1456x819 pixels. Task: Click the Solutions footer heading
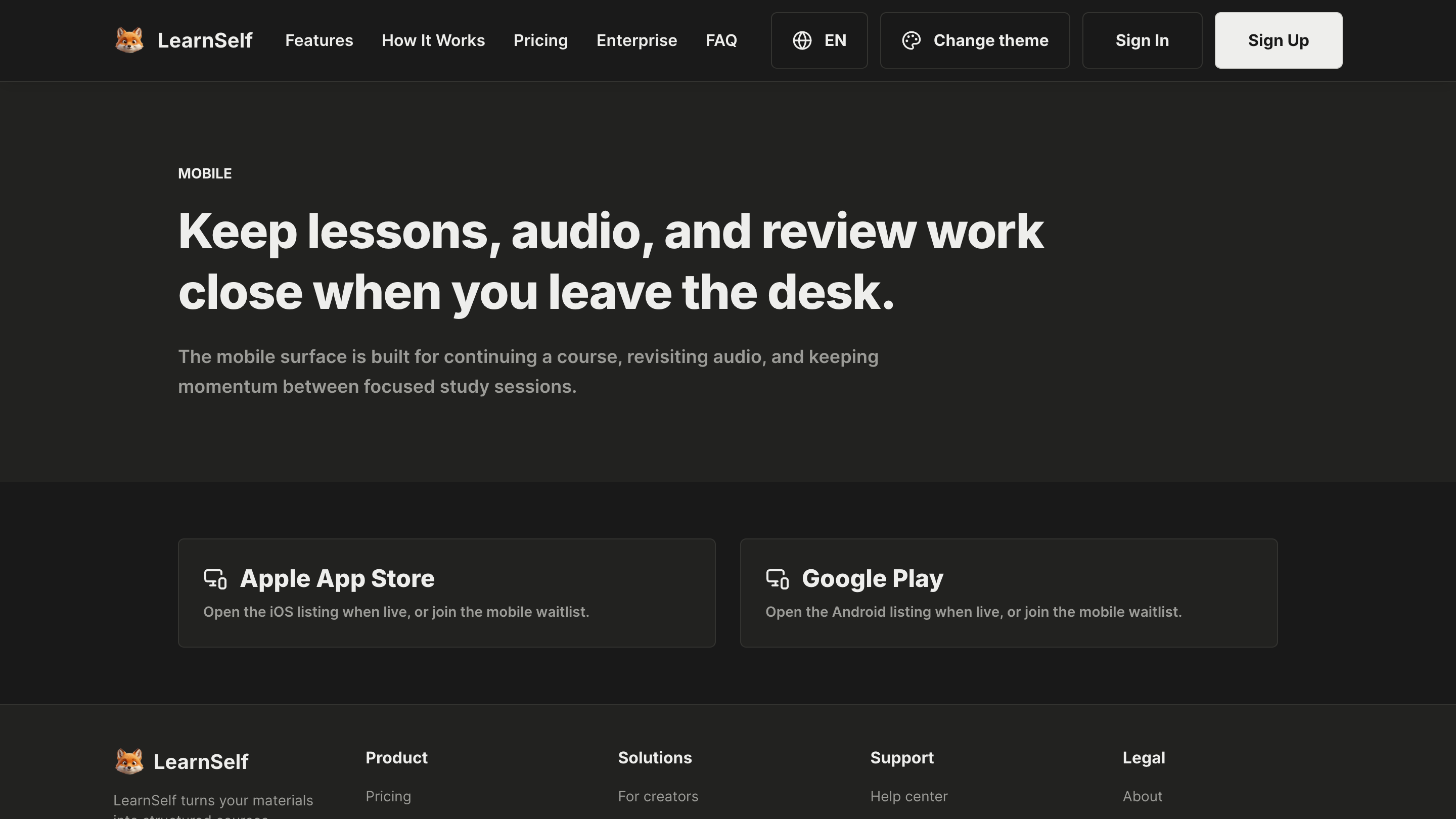(655, 757)
